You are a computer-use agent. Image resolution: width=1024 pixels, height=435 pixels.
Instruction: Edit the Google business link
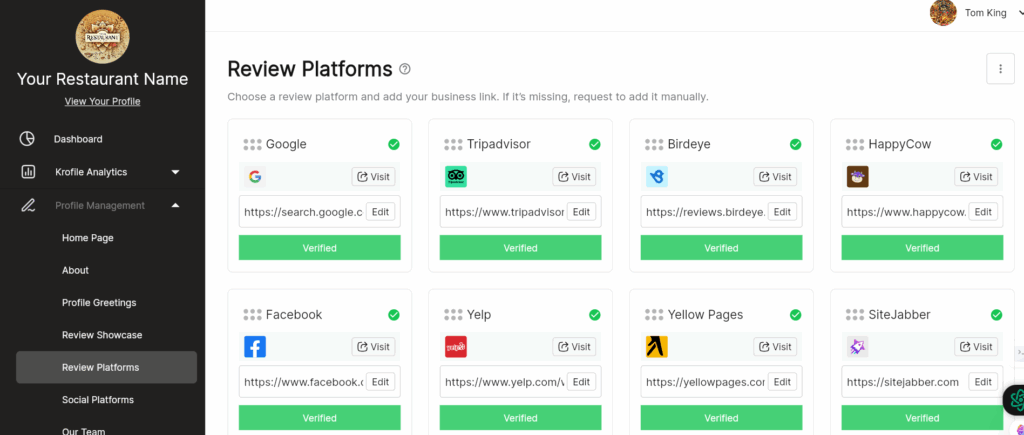(x=380, y=212)
